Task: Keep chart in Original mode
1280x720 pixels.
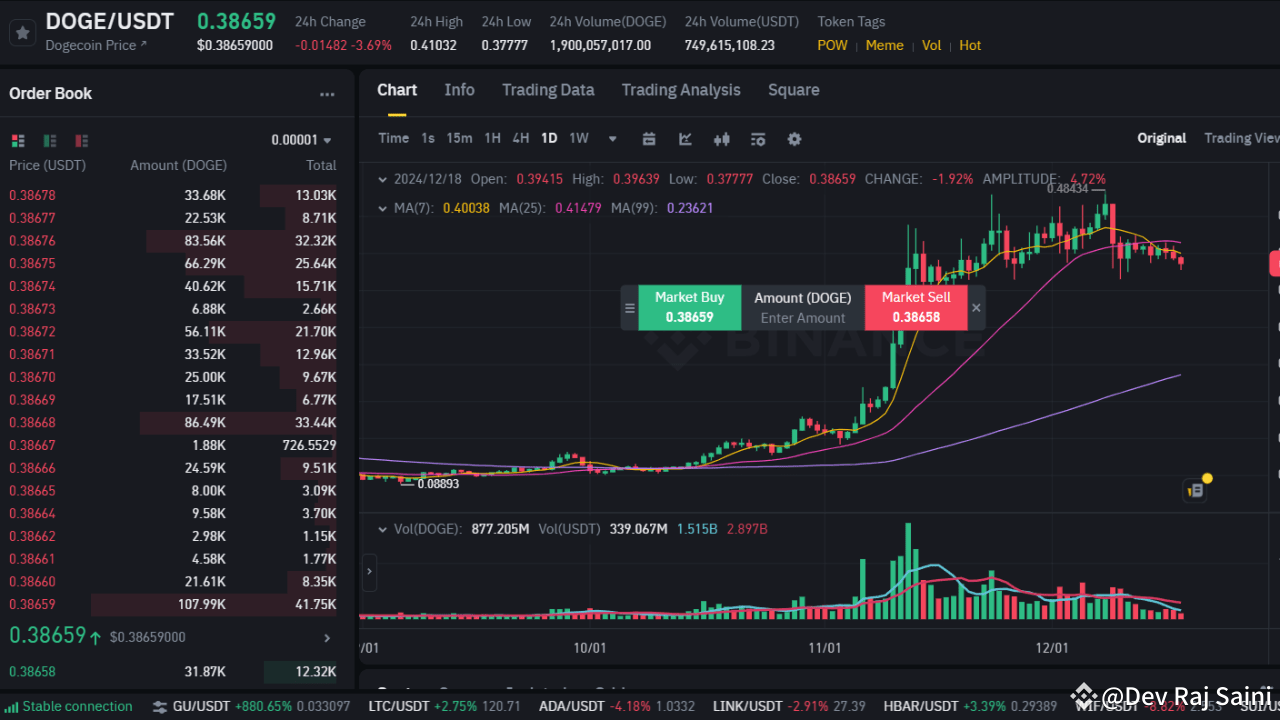Action: tap(1161, 138)
